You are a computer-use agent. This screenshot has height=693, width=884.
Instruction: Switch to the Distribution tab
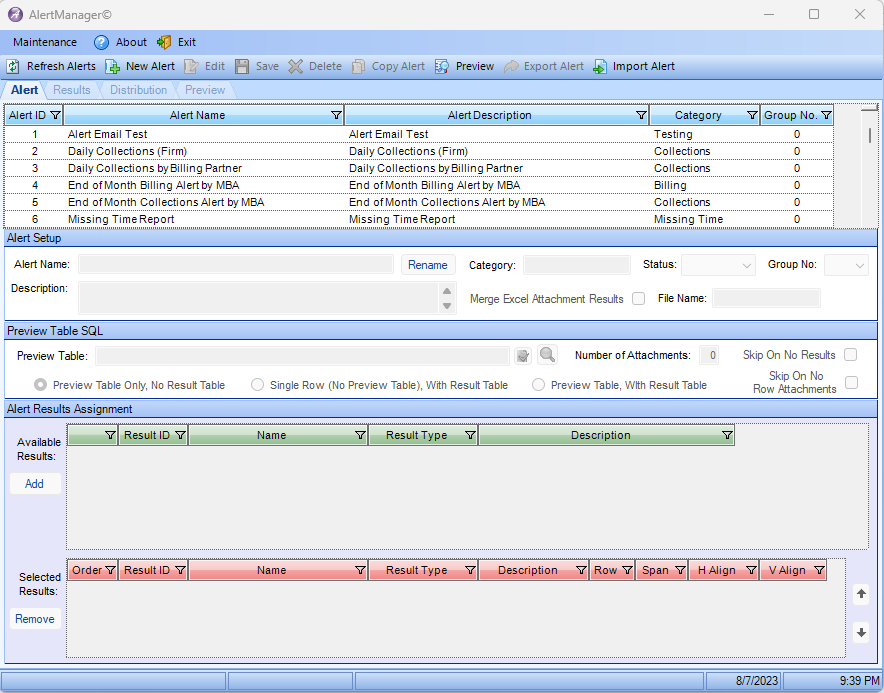point(138,89)
